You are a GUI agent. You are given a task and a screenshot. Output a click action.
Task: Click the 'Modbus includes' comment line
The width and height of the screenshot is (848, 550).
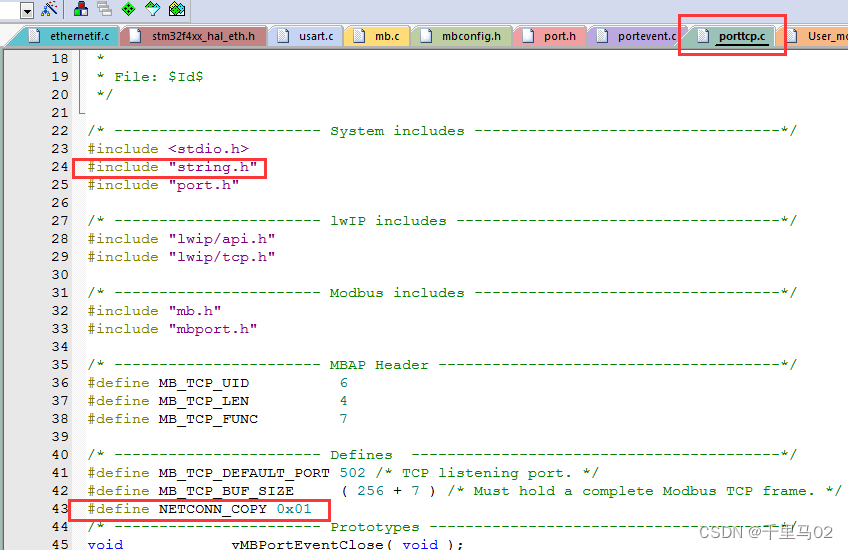[x=442, y=293]
